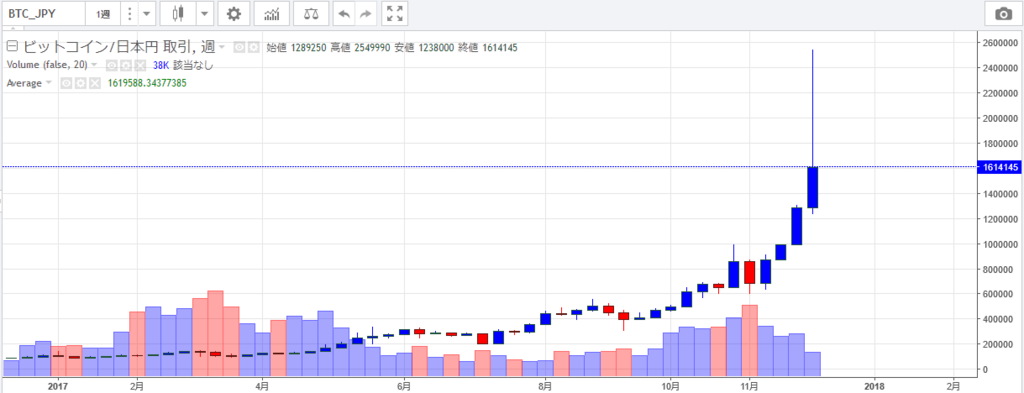Toggle visibility of Volume indicator
Image resolution: width=1024 pixels, height=393 pixels.
[112, 65]
